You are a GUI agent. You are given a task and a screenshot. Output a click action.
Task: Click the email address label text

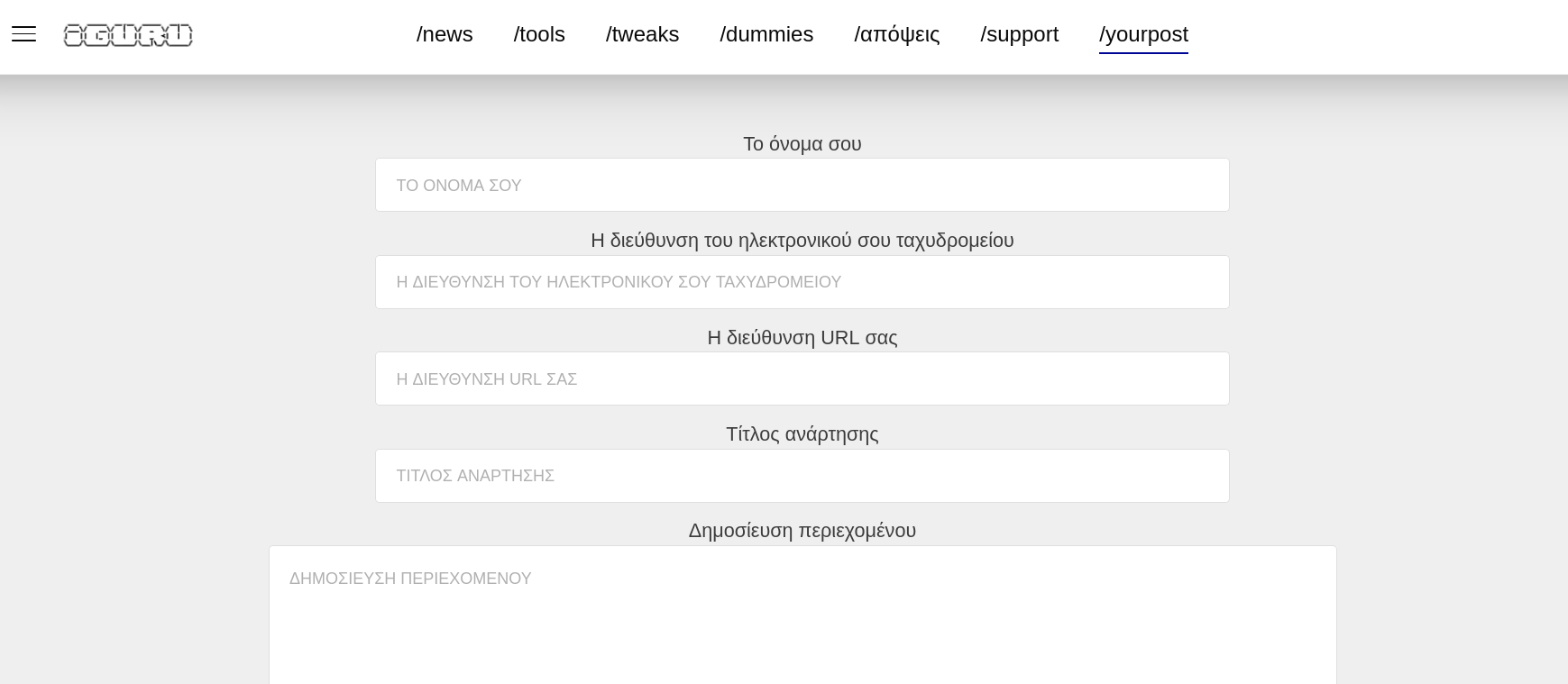[x=802, y=241]
